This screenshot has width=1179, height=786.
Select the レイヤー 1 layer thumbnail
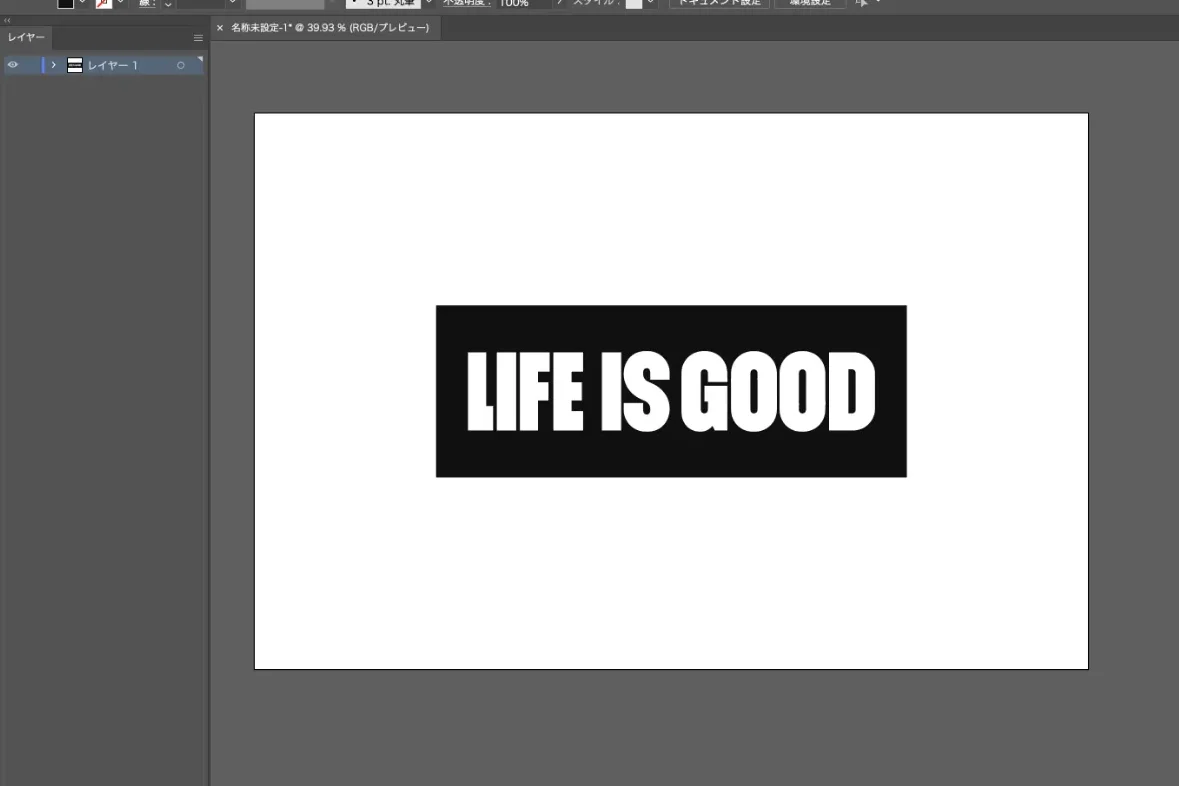[x=74, y=65]
